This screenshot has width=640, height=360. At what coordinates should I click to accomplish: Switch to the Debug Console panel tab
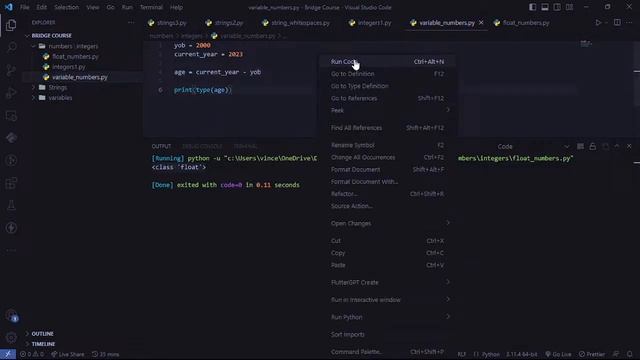(x=202, y=147)
